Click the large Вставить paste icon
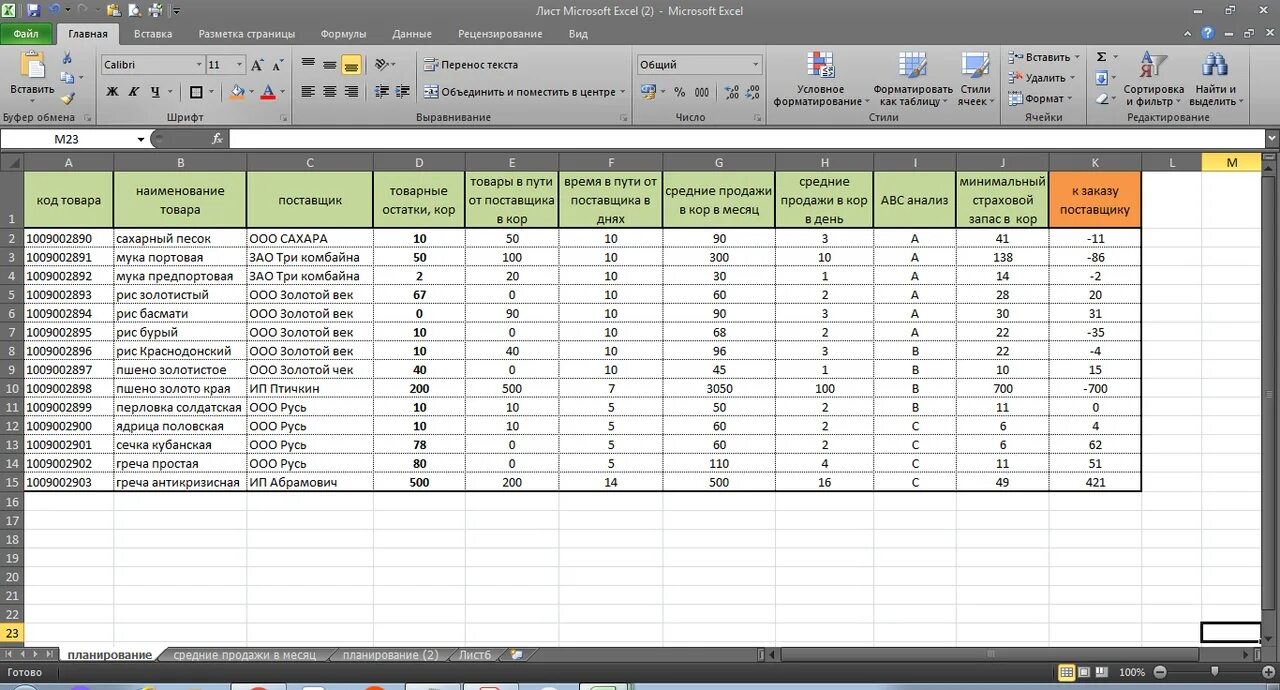The image size is (1280, 690). pos(32,65)
